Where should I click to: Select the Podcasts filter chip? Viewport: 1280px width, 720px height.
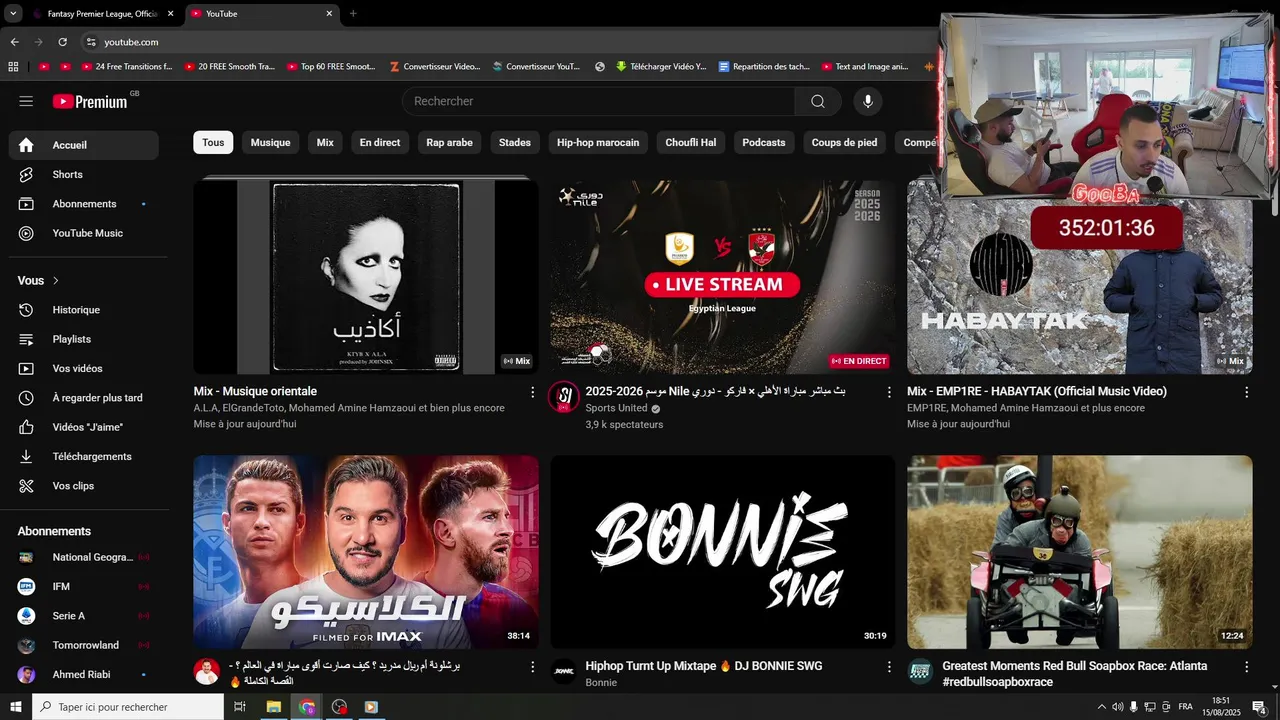[764, 142]
